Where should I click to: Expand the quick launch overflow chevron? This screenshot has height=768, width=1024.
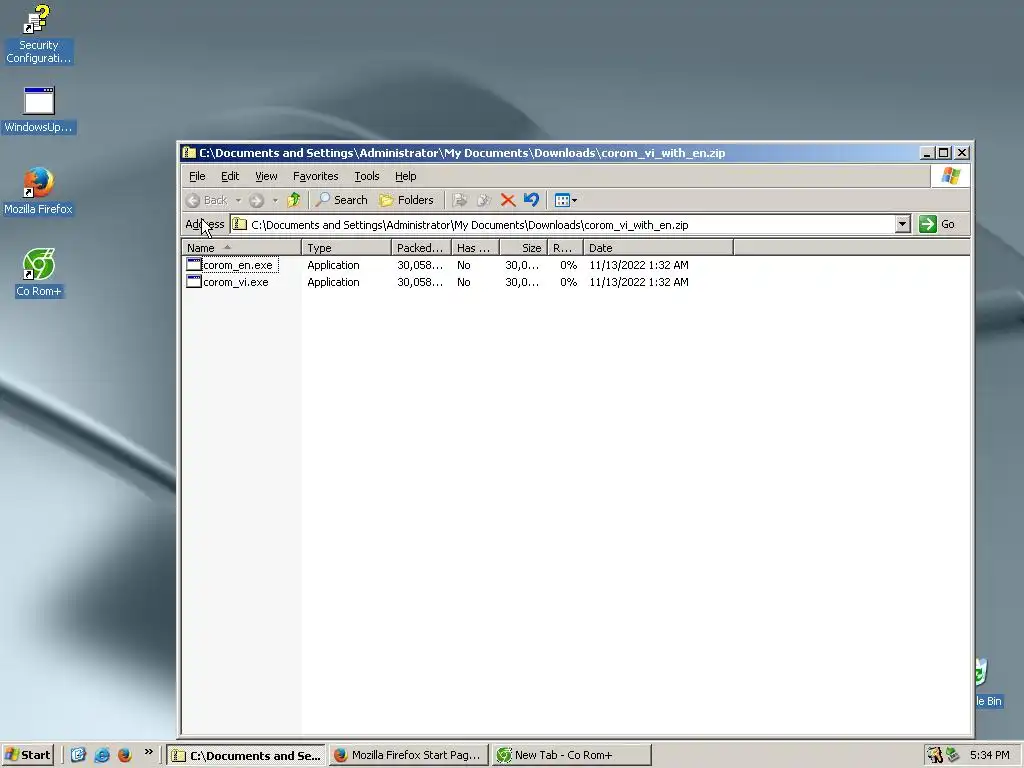point(148,752)
